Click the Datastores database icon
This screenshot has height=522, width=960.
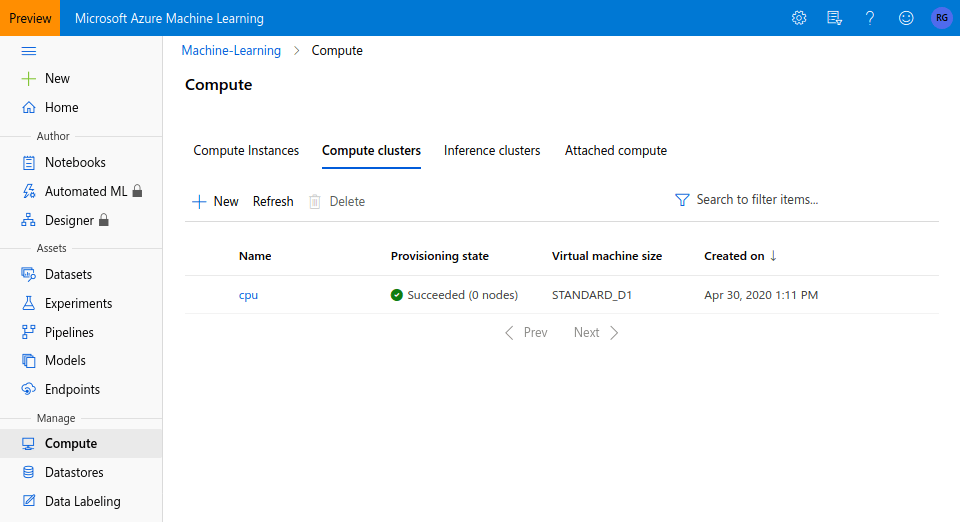[29, 472]
